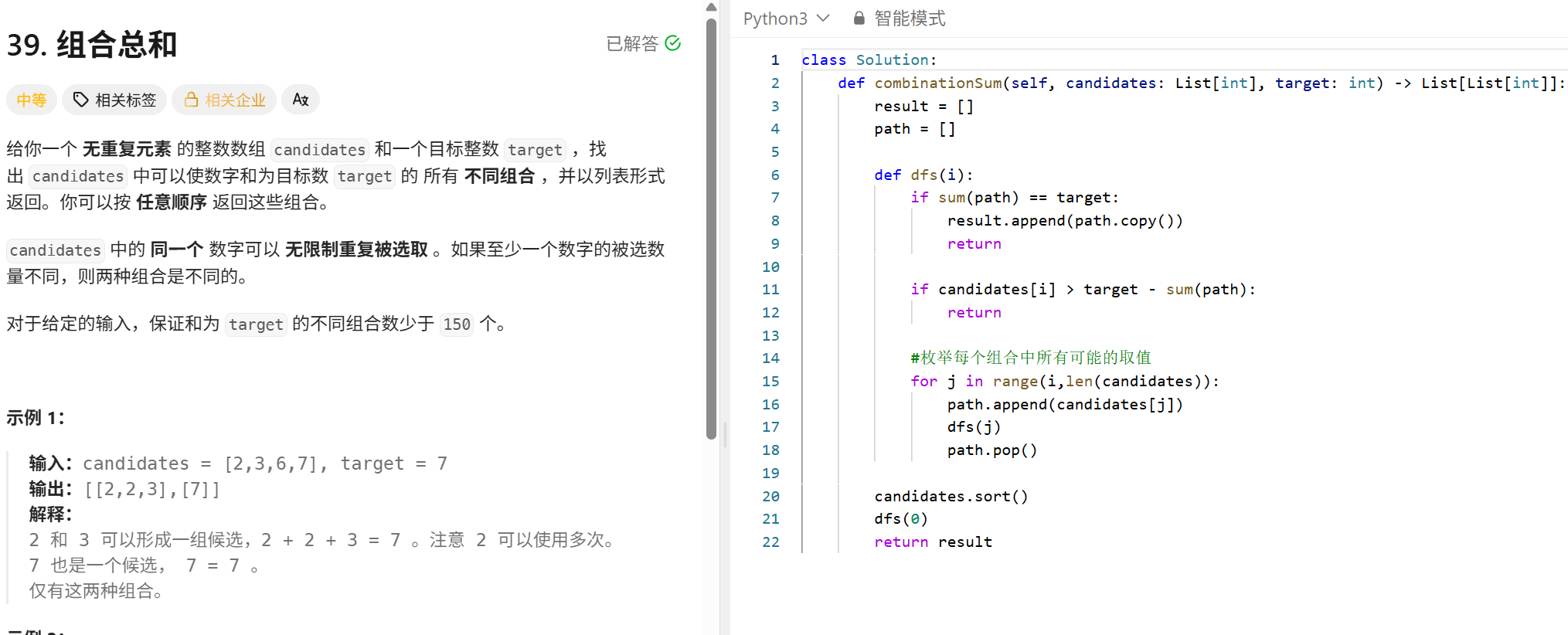1568x635 pixels.
Task: Click line number 22 in editor
Action: click(770, 542)
